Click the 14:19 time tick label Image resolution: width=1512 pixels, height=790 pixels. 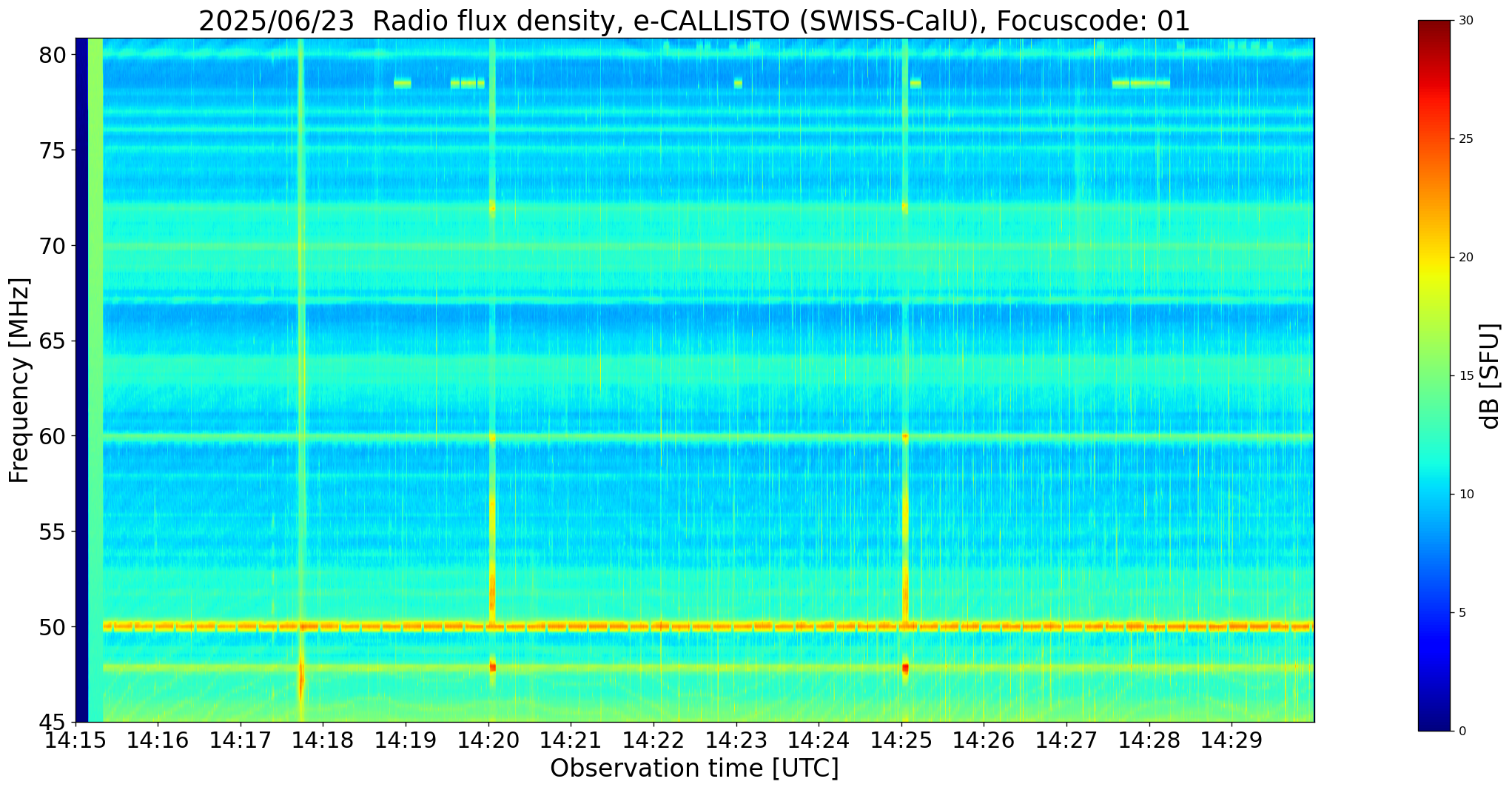(406, 741)
